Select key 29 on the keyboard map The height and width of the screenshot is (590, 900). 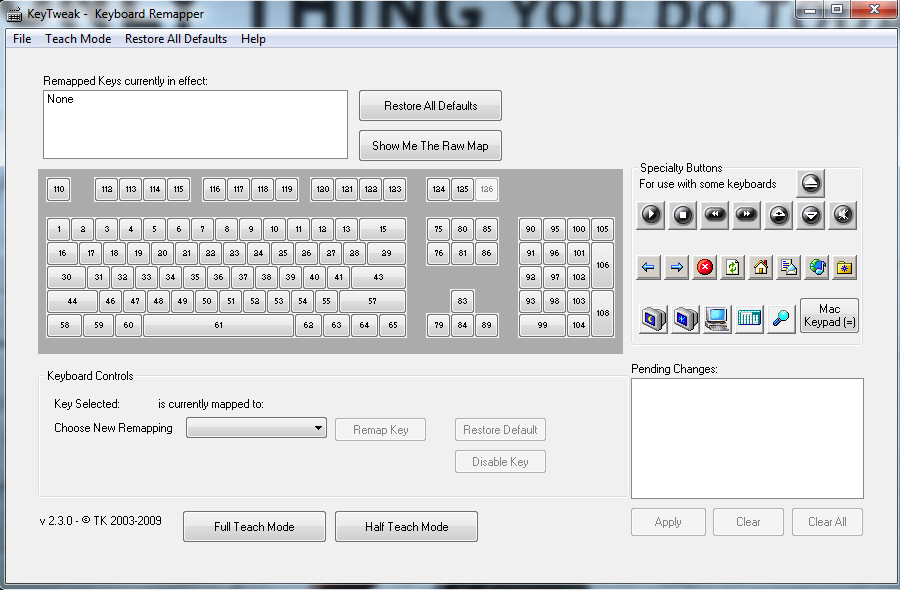tap(386, 253)
